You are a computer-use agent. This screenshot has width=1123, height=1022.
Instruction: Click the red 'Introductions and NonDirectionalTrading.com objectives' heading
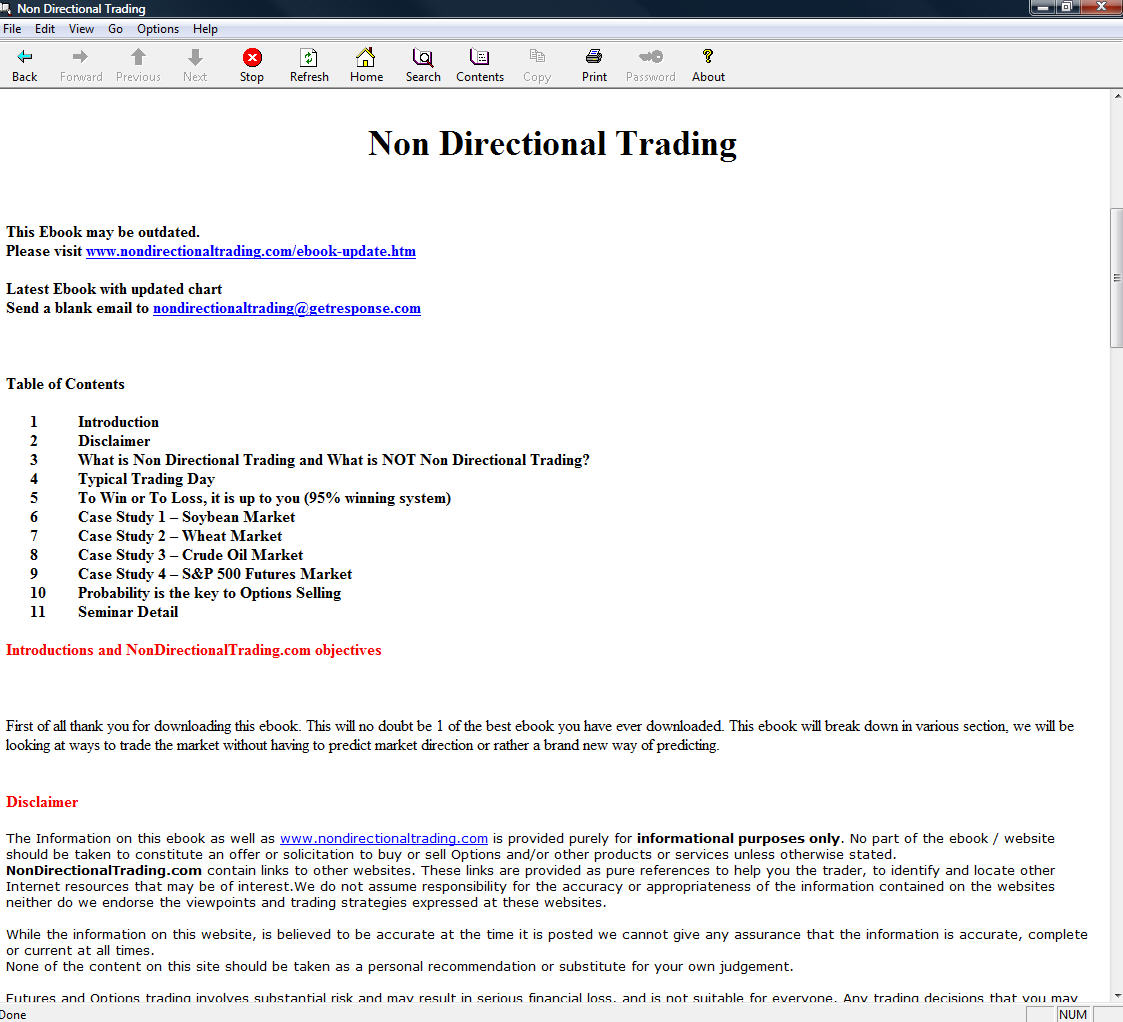pyautogui.click(x=193, y=650)
